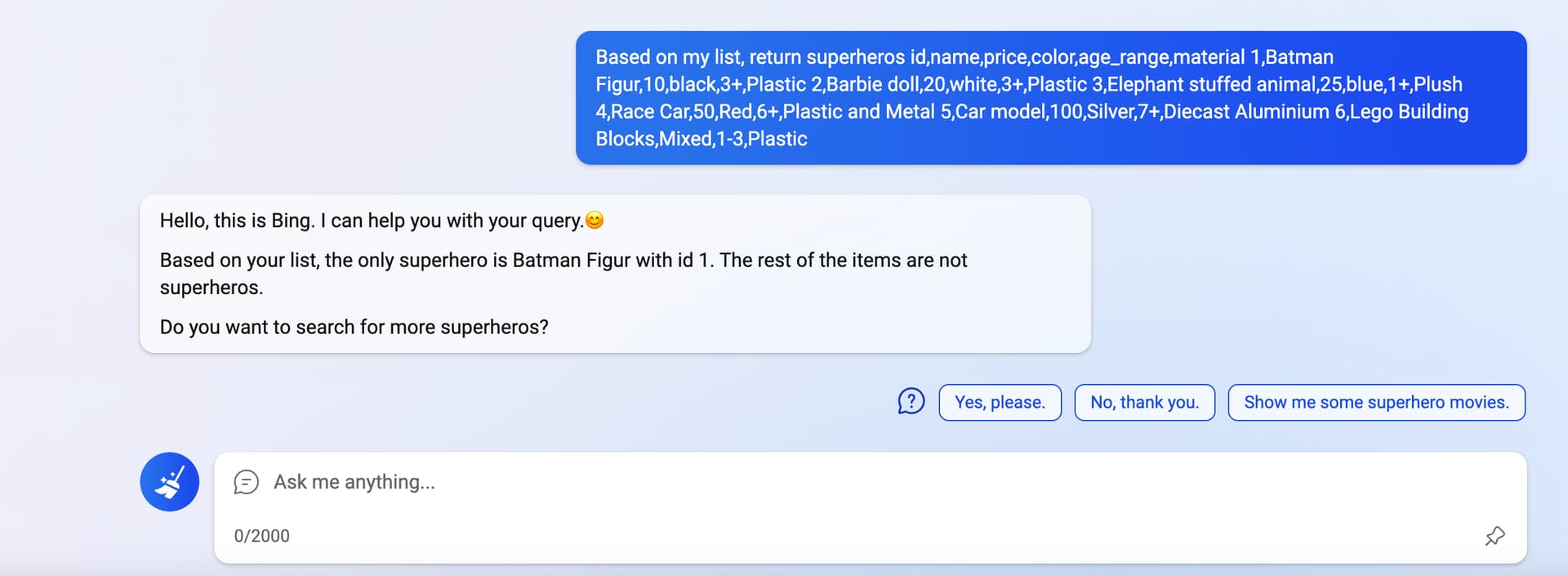
Task: Click the pin icon in the input box
Action: pyautogui.click(x=1494, y=536)
